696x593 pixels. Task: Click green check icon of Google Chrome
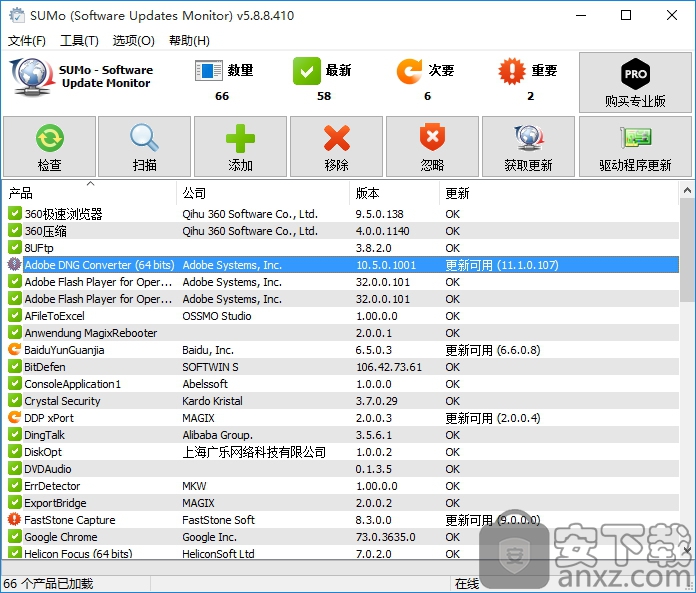coord(14,536)
